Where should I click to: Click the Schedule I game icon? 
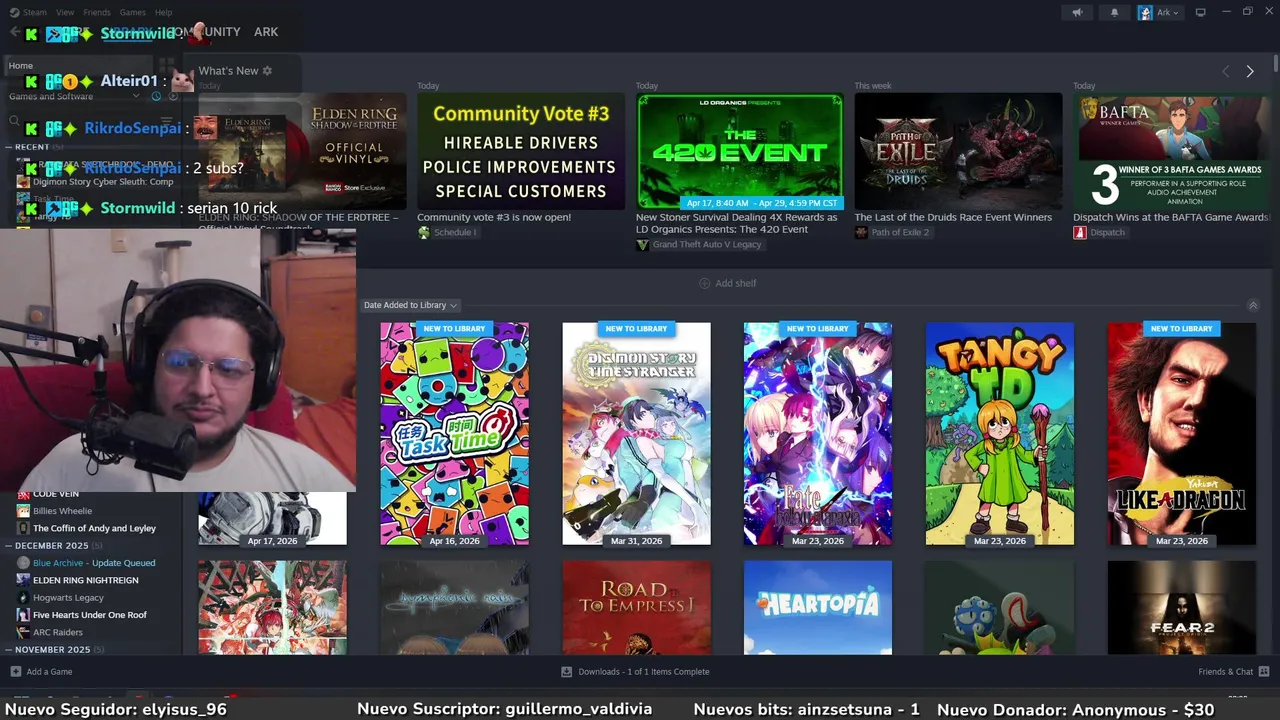coord(424,233)
